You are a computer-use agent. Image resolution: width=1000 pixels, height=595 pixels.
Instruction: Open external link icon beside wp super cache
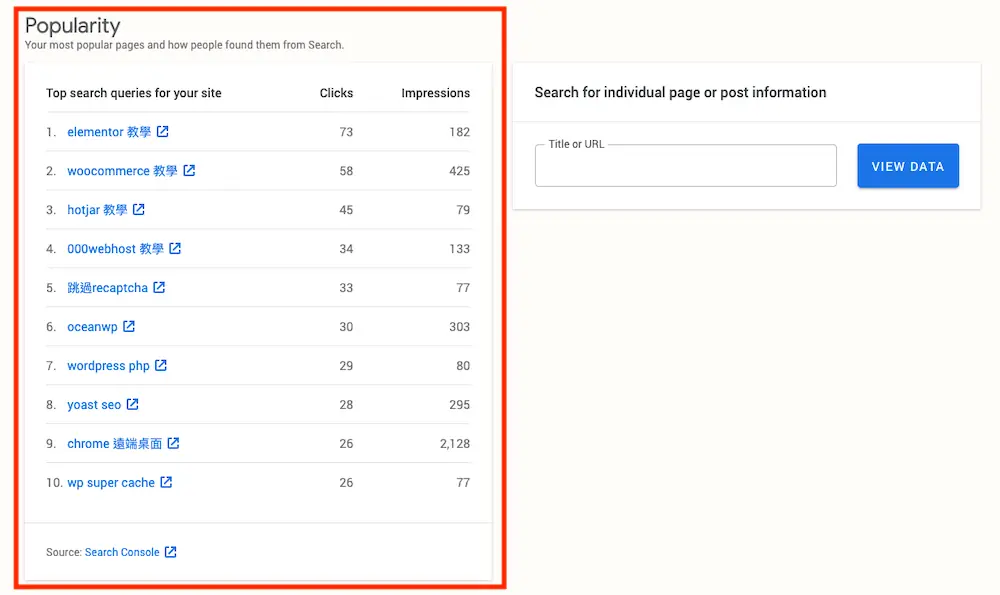pyautogui.click(x=166, y=481)
